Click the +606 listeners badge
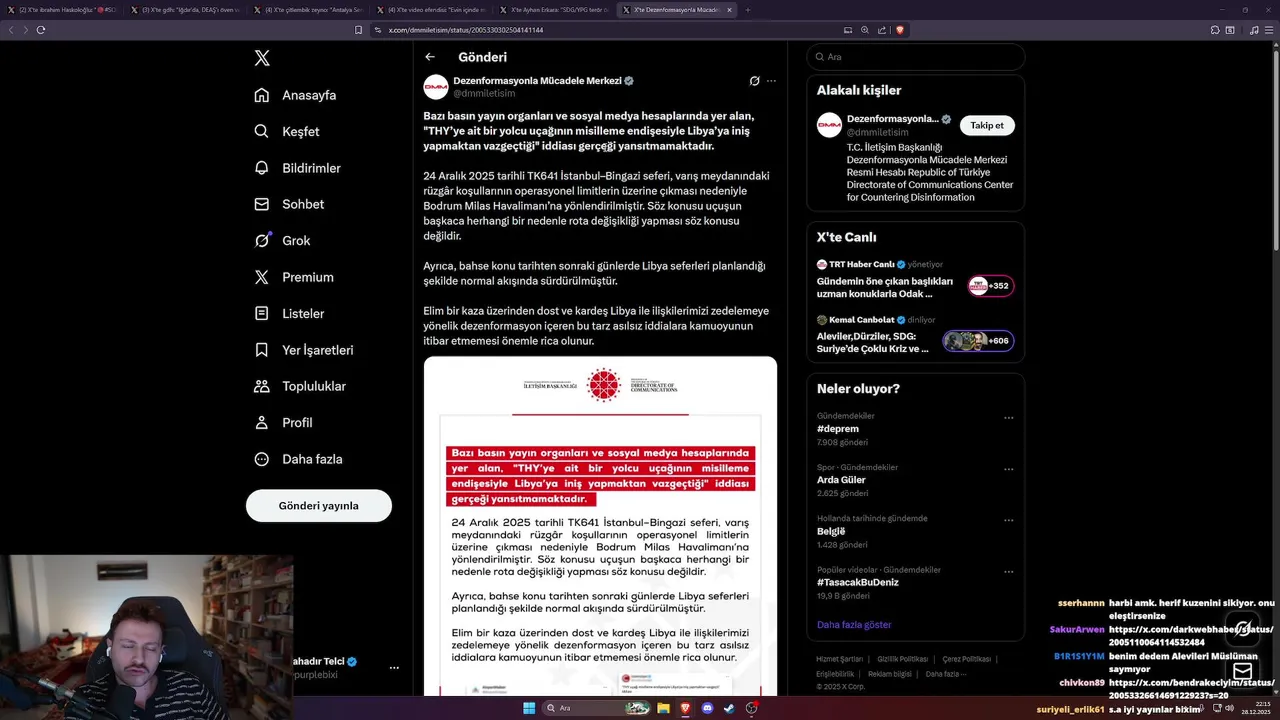Viewport: 1280px width, 720px height. [x=979, y=341]
